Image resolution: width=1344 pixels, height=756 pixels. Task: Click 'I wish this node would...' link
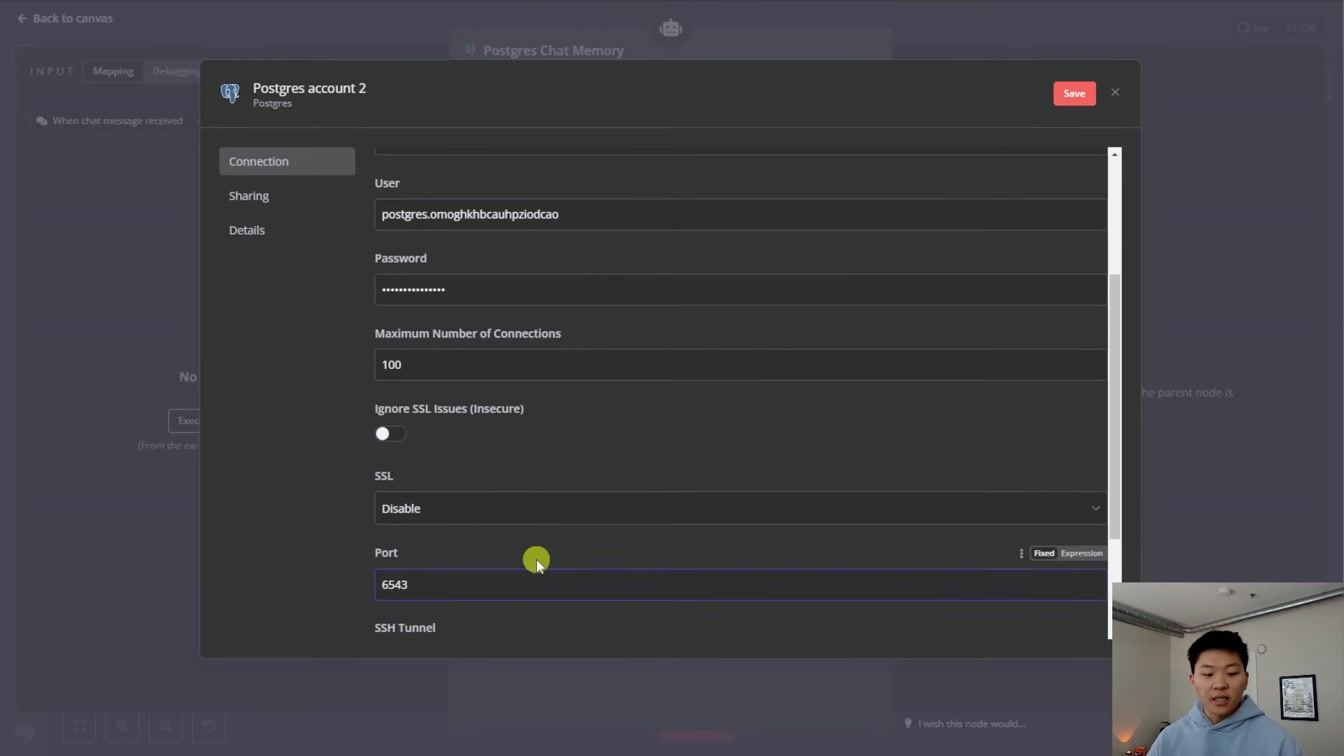[x=972, y=723]
